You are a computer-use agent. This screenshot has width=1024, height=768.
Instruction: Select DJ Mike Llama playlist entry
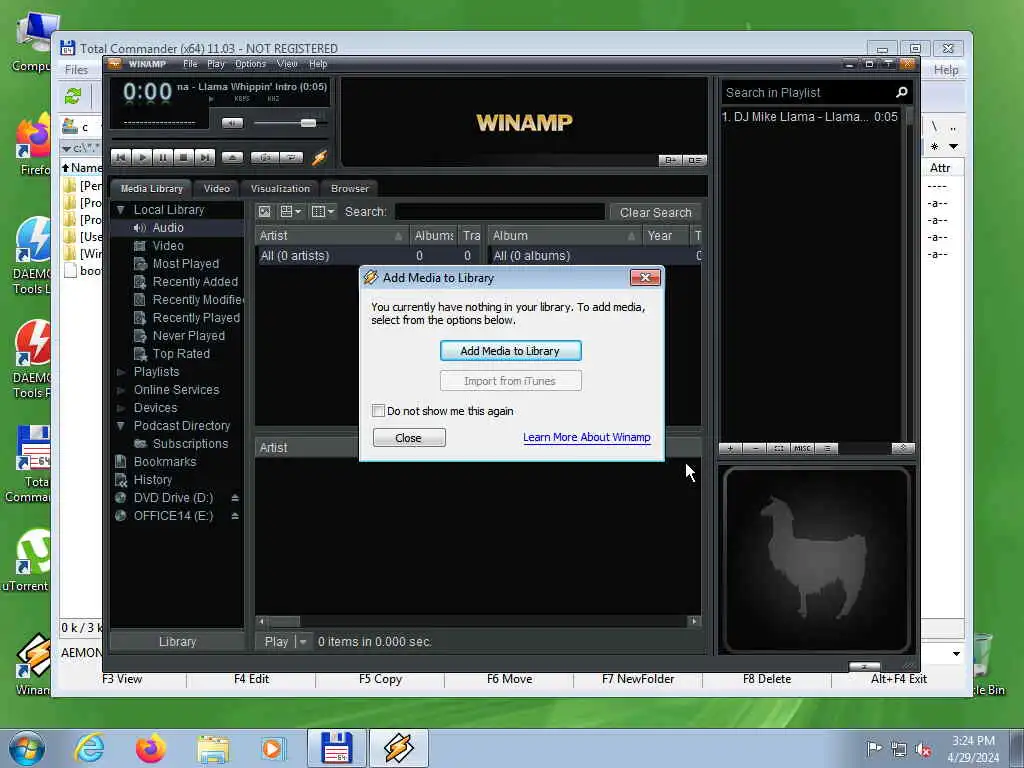coord(810,117)
